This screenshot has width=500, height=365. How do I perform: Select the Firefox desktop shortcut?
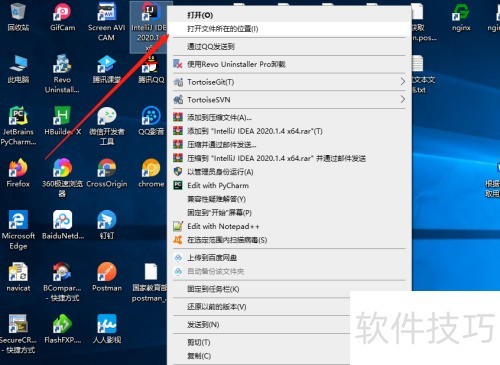coord(18,173)
